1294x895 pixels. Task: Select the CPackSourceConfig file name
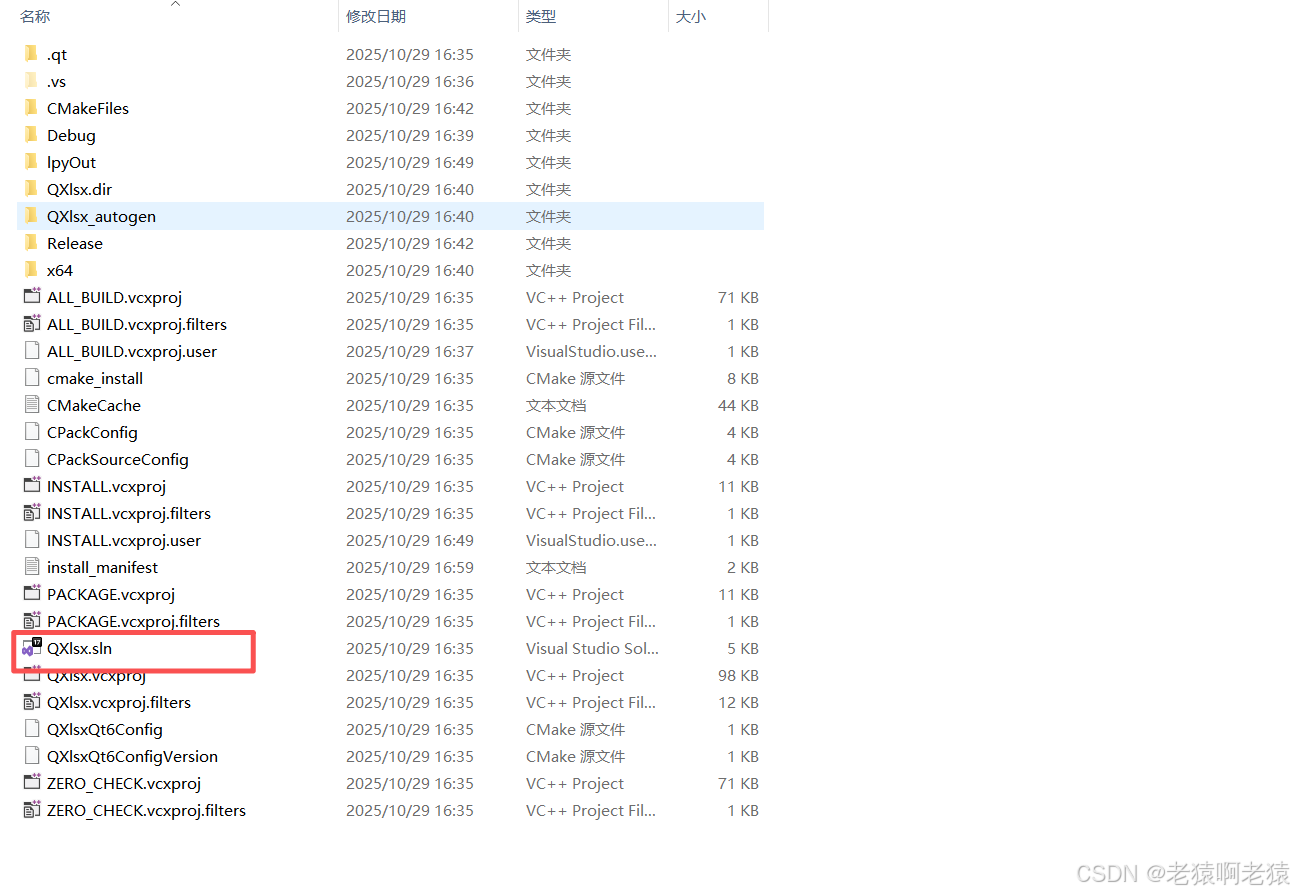pos(118,459)
